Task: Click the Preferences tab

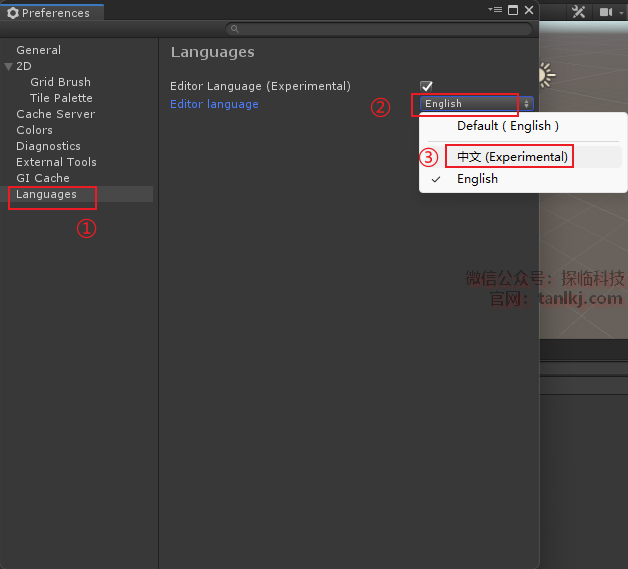Action: (52, 13)
